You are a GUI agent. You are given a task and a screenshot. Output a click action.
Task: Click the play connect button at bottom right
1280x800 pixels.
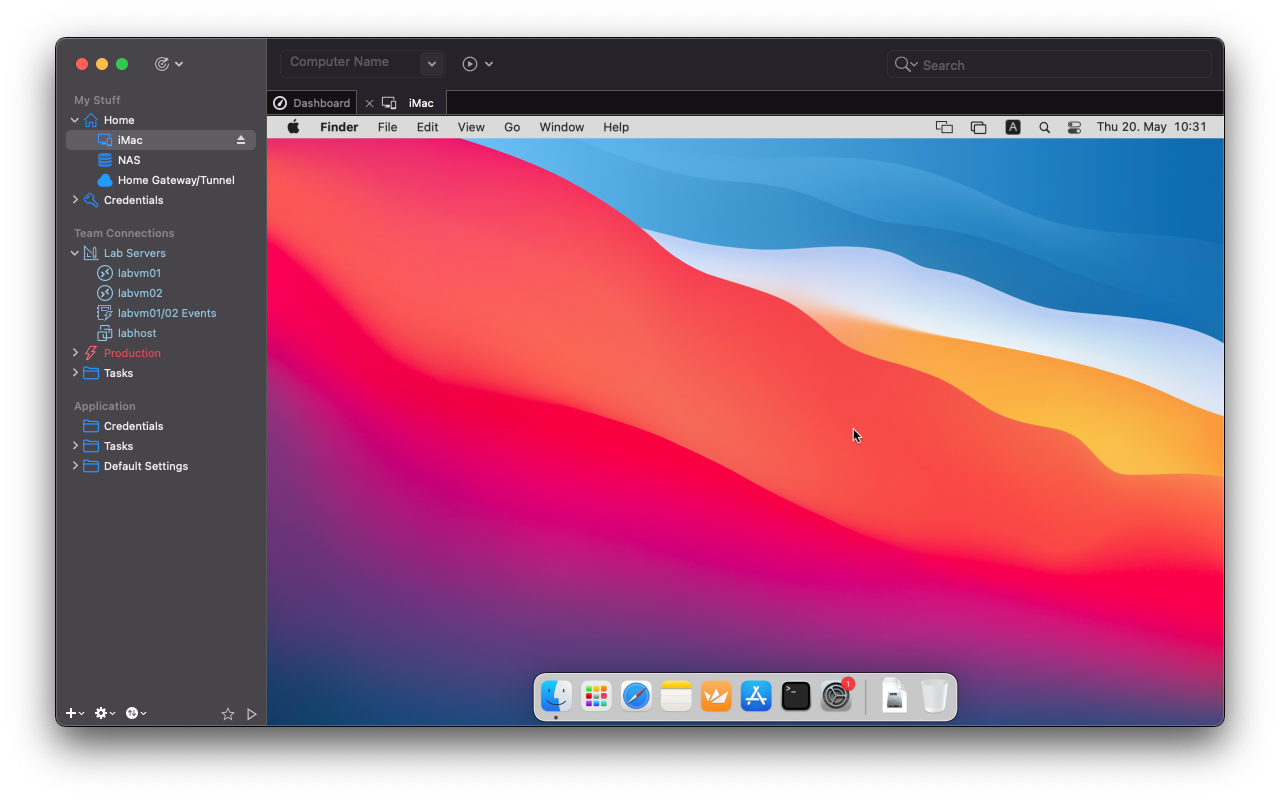[x=252, y=713]
